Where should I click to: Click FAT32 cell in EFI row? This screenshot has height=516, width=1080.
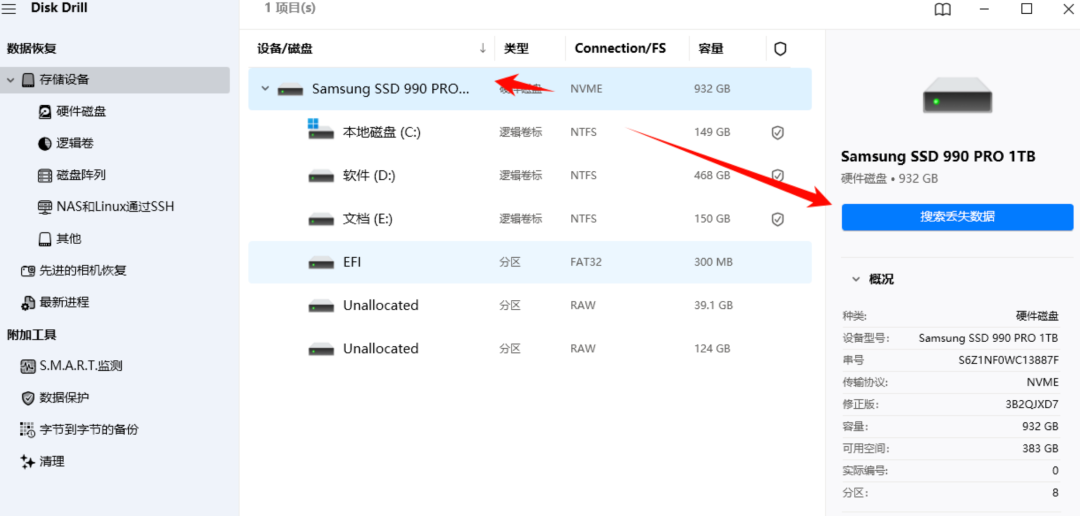coord(586,262)
